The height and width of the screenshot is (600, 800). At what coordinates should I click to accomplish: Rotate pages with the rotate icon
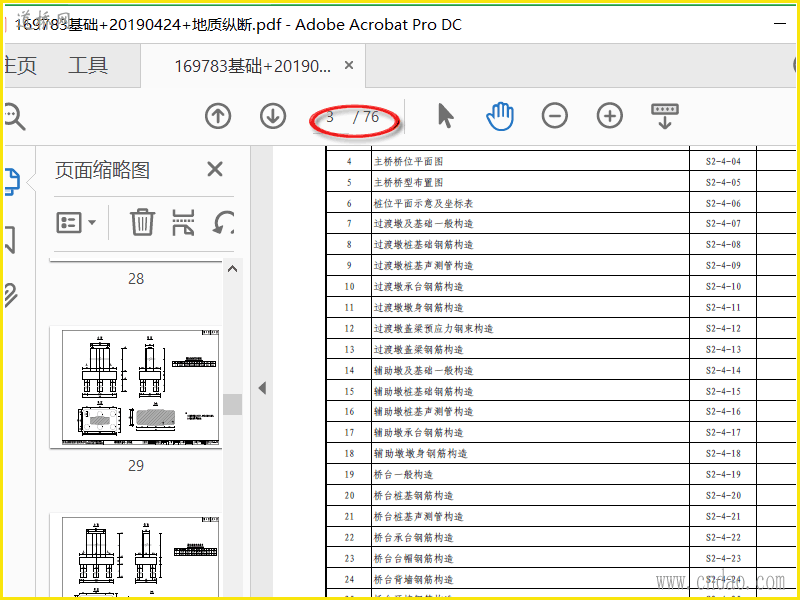(x=223, y=222)
